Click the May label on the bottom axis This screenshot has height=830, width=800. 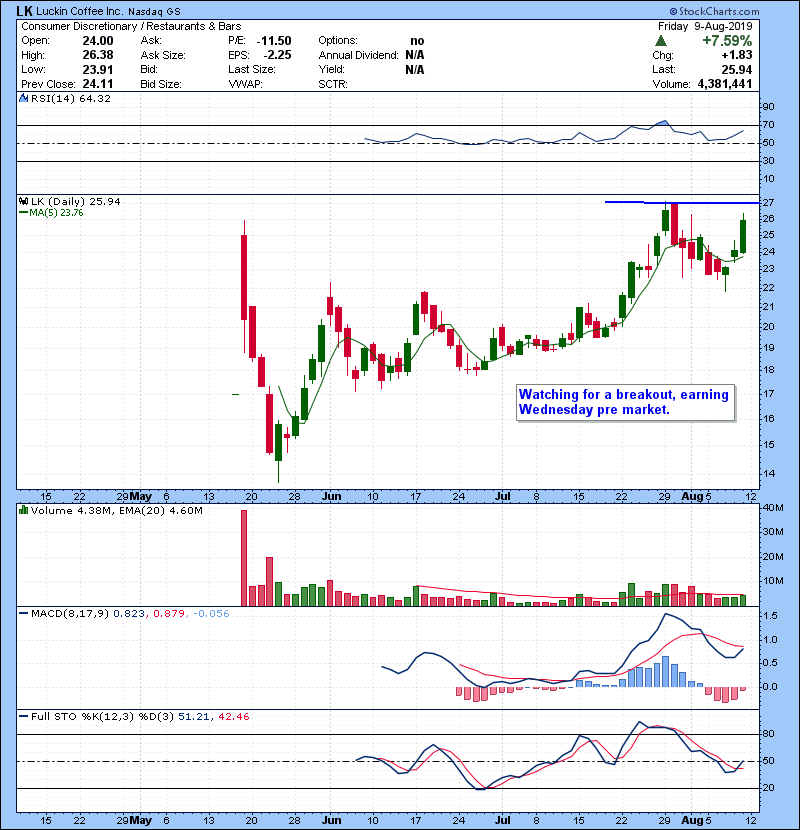pyautogui.click(x=141, y=820)
